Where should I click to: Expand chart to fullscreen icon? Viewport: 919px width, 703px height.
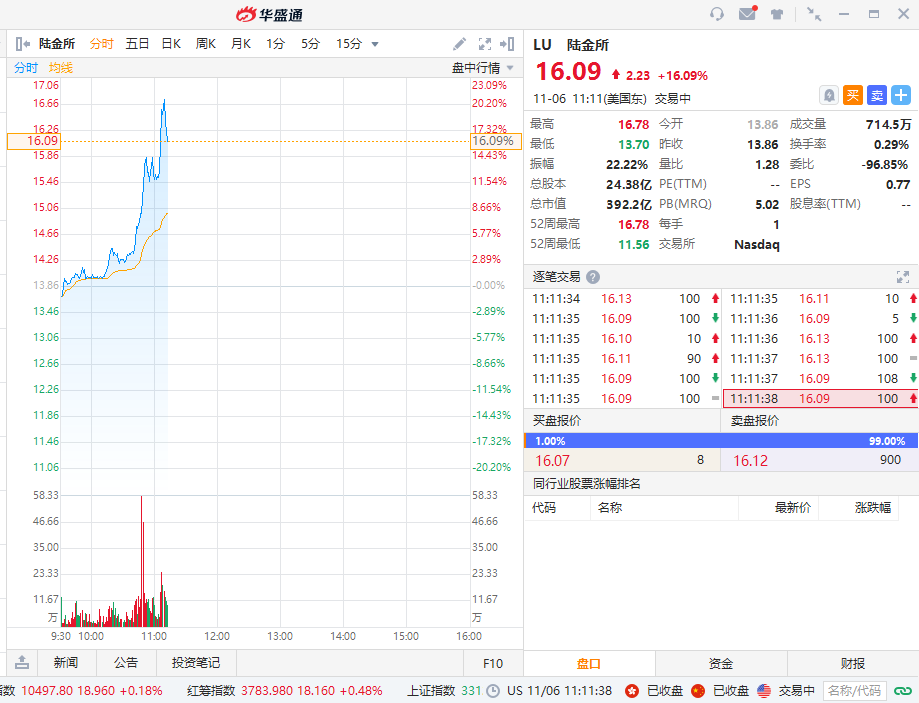pyautogui.click(x=485, y=44)
